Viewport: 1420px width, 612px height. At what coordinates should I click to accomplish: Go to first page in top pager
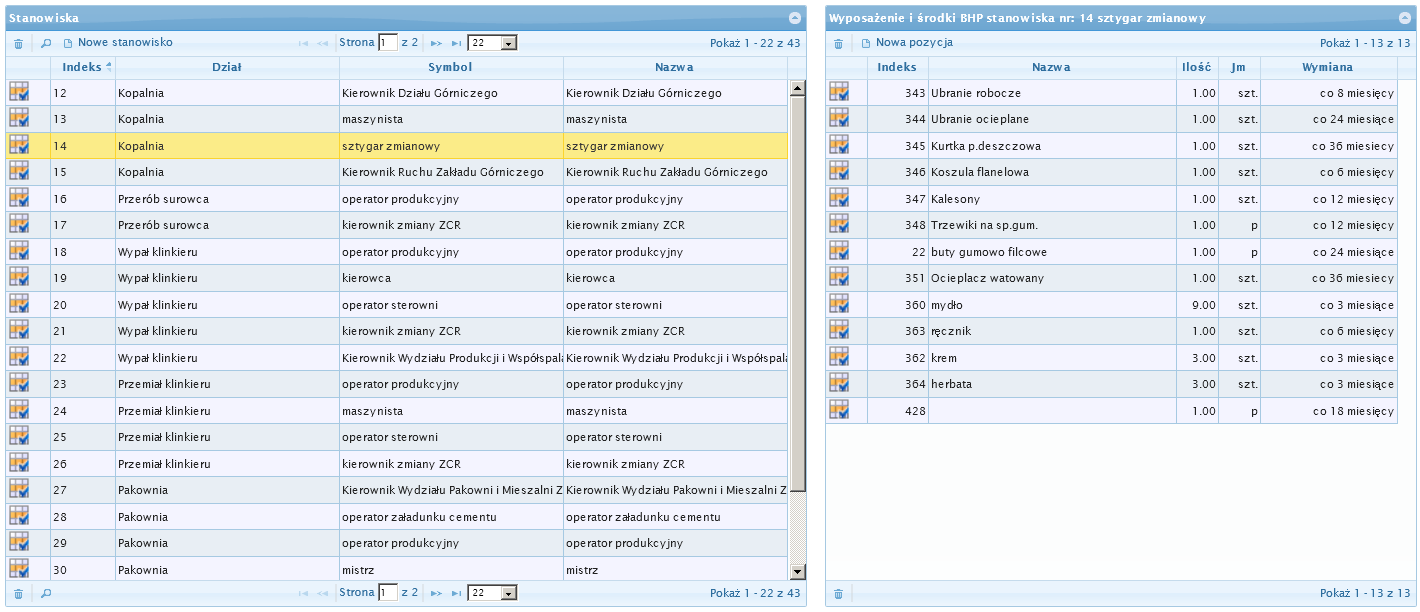[304, 44]
